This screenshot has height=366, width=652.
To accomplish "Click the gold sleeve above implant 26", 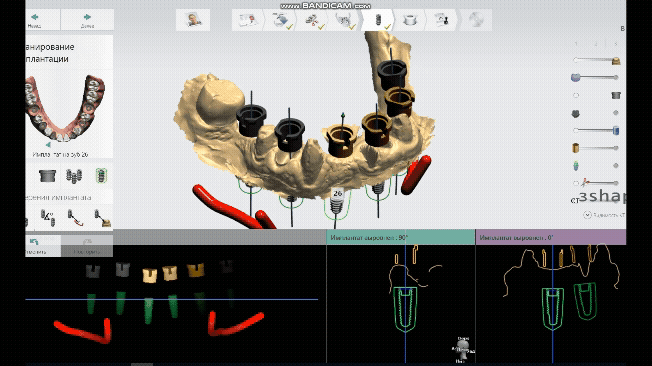I will pyautogui.click(x=341, y=141).
